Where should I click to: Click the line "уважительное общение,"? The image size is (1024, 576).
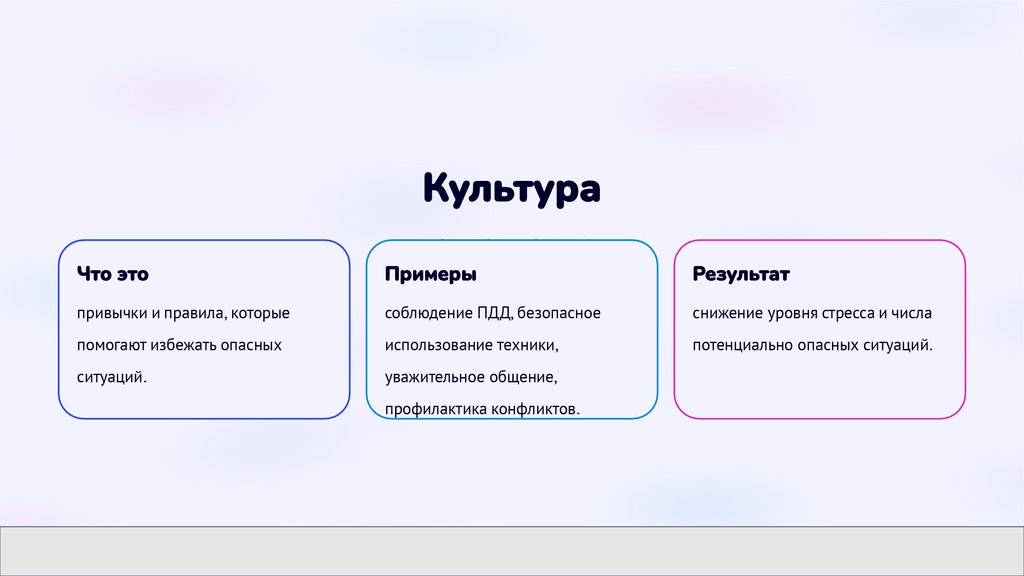click(471, 377)
